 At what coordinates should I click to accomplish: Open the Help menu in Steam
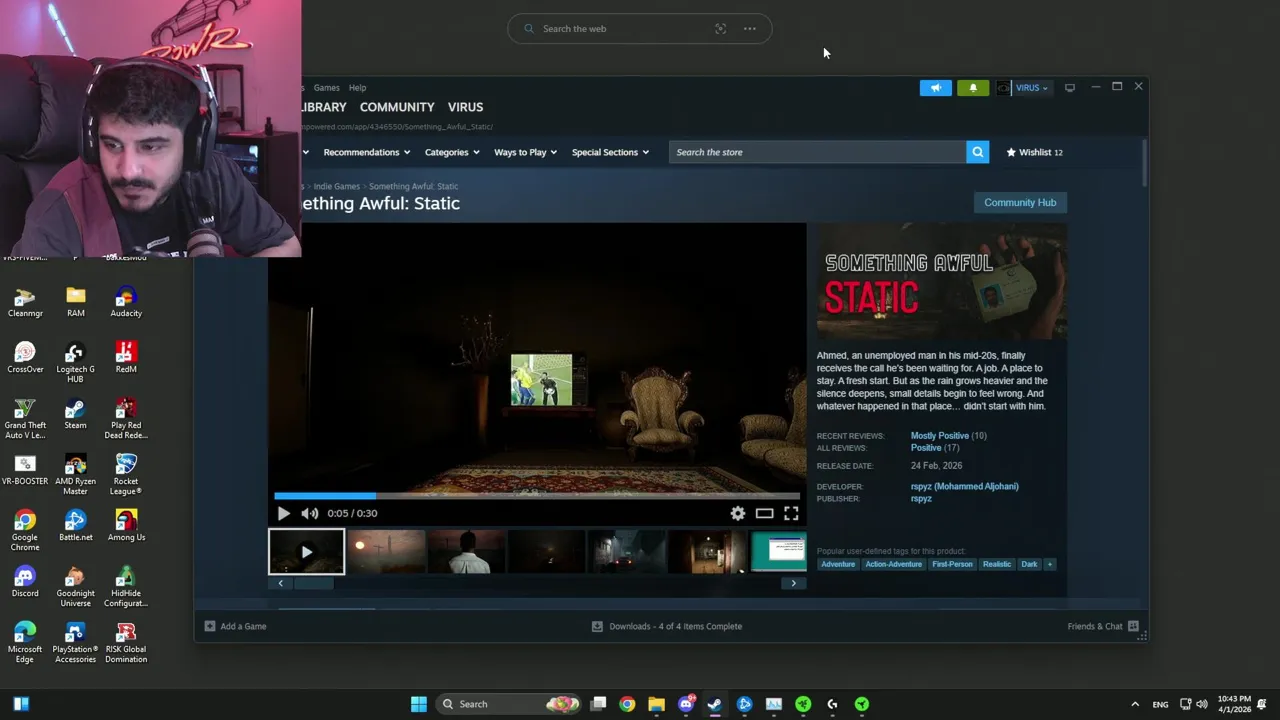357,88
